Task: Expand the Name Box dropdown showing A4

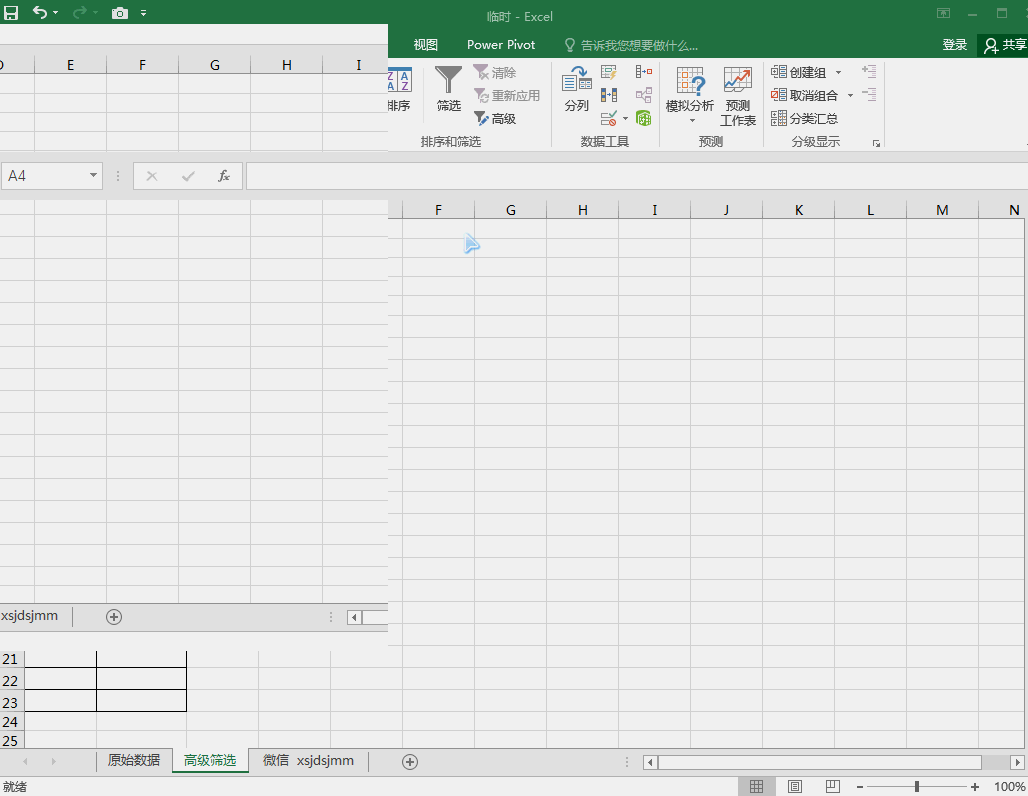Action: (x=93, y=175)
